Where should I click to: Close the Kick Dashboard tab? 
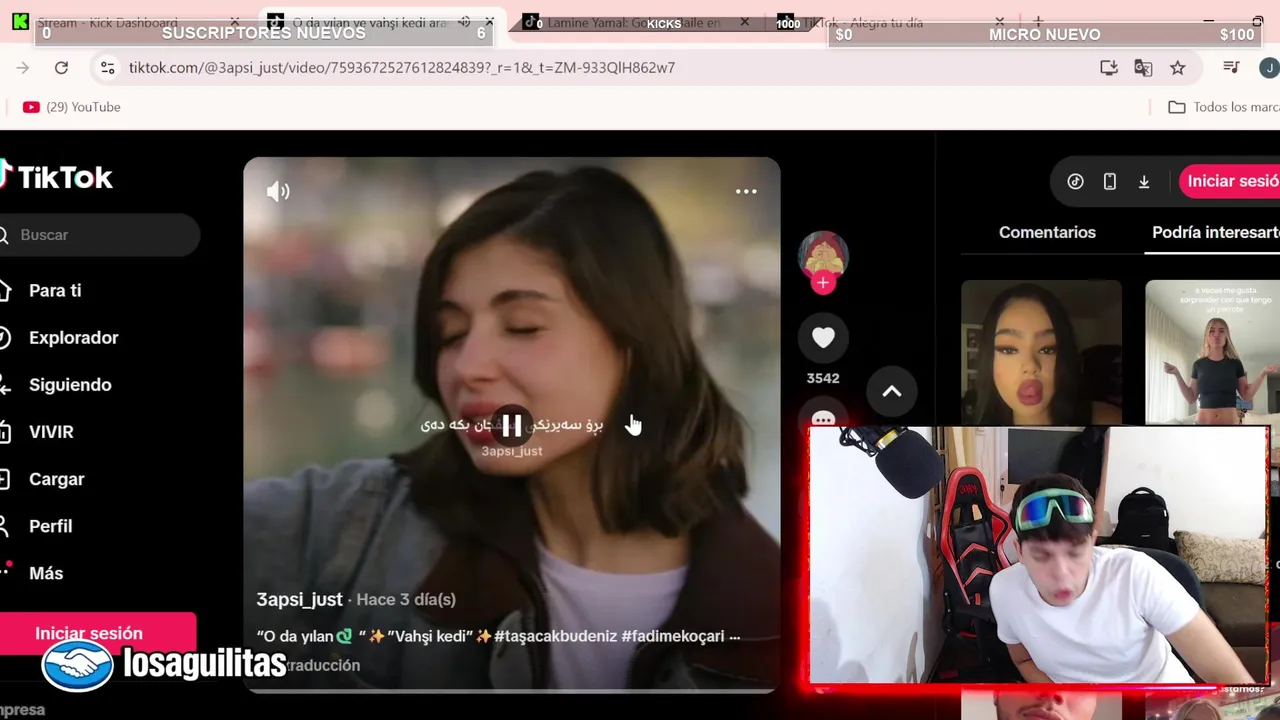click(x=235, y=22)
